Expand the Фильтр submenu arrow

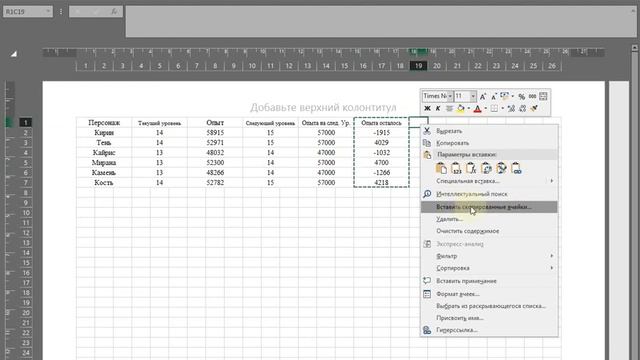point(551,256)
